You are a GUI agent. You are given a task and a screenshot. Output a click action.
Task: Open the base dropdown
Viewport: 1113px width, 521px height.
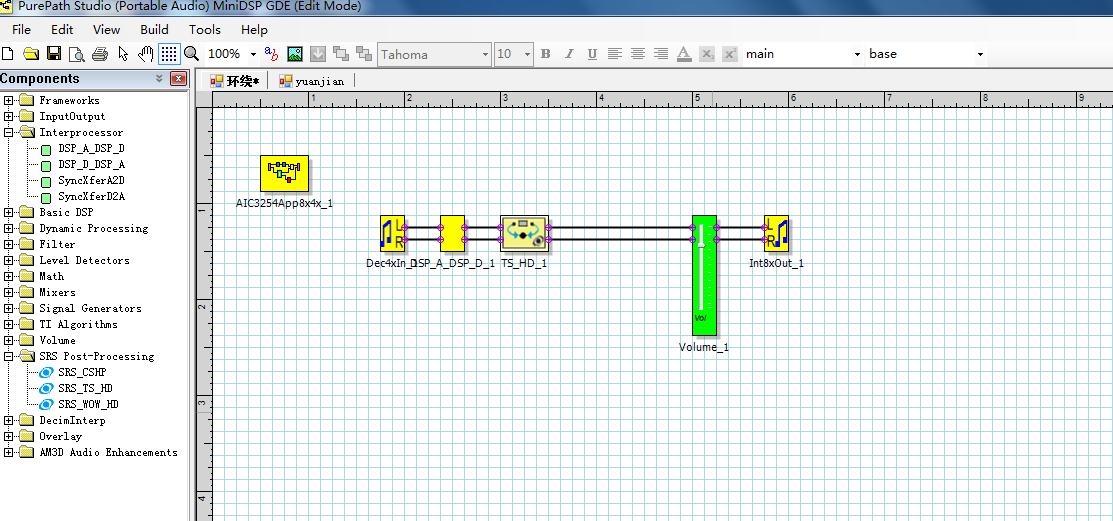(x=980, y=55)
